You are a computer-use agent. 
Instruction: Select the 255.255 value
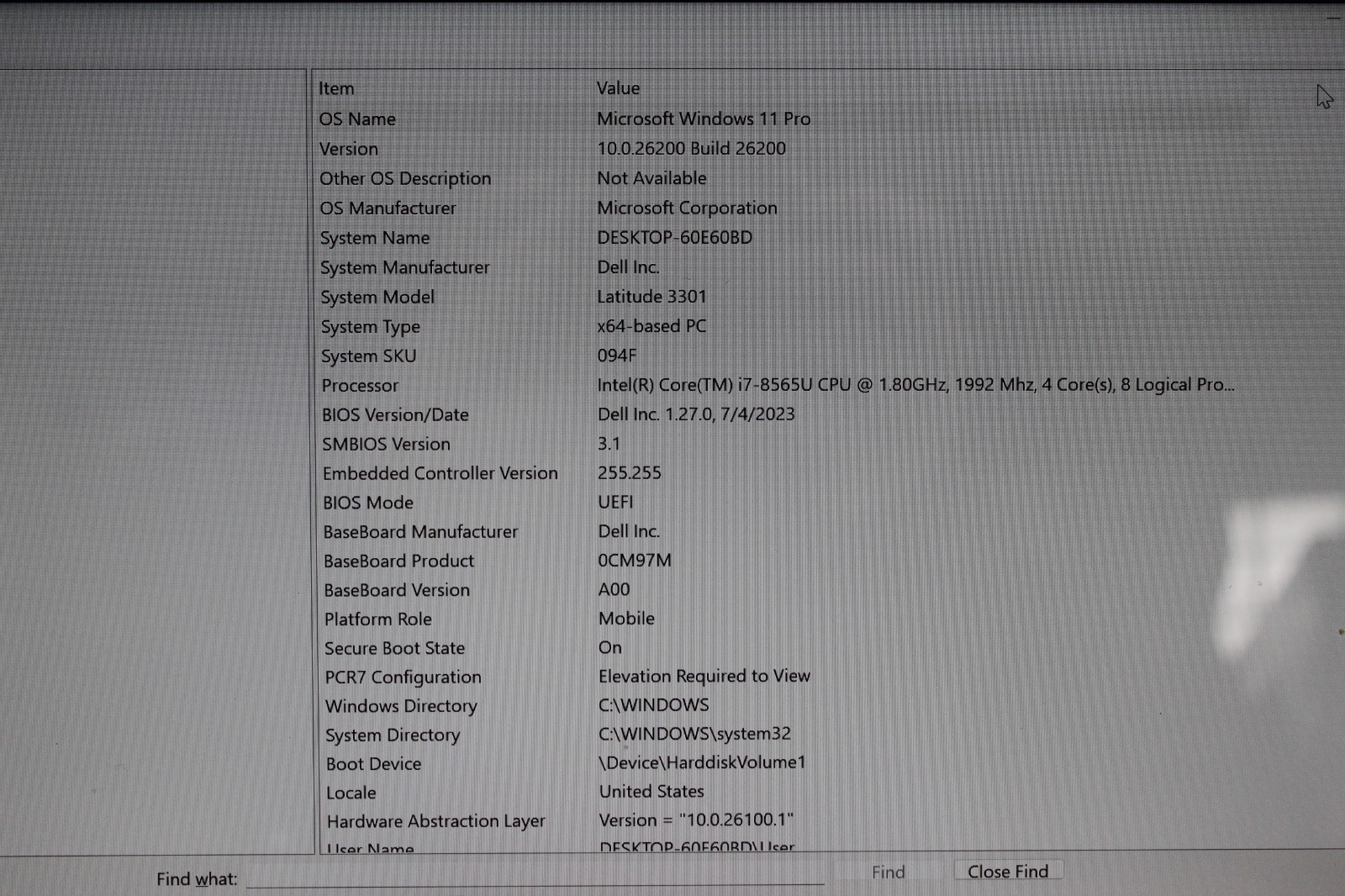tap(629, 473)
